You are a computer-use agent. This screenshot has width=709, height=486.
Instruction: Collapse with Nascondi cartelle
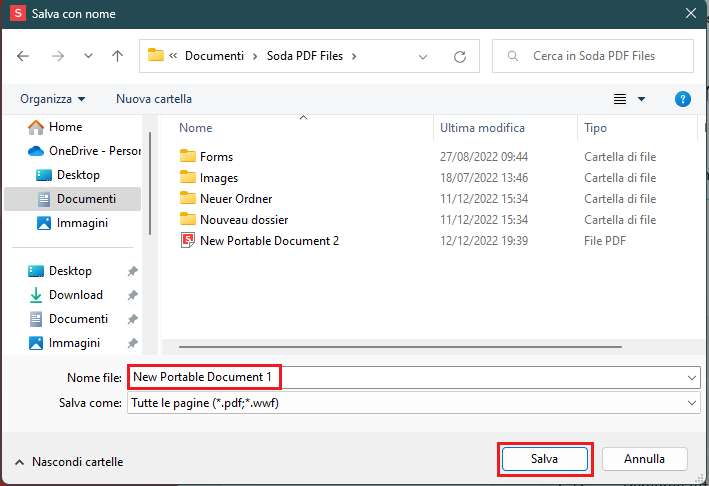[69, 462]
